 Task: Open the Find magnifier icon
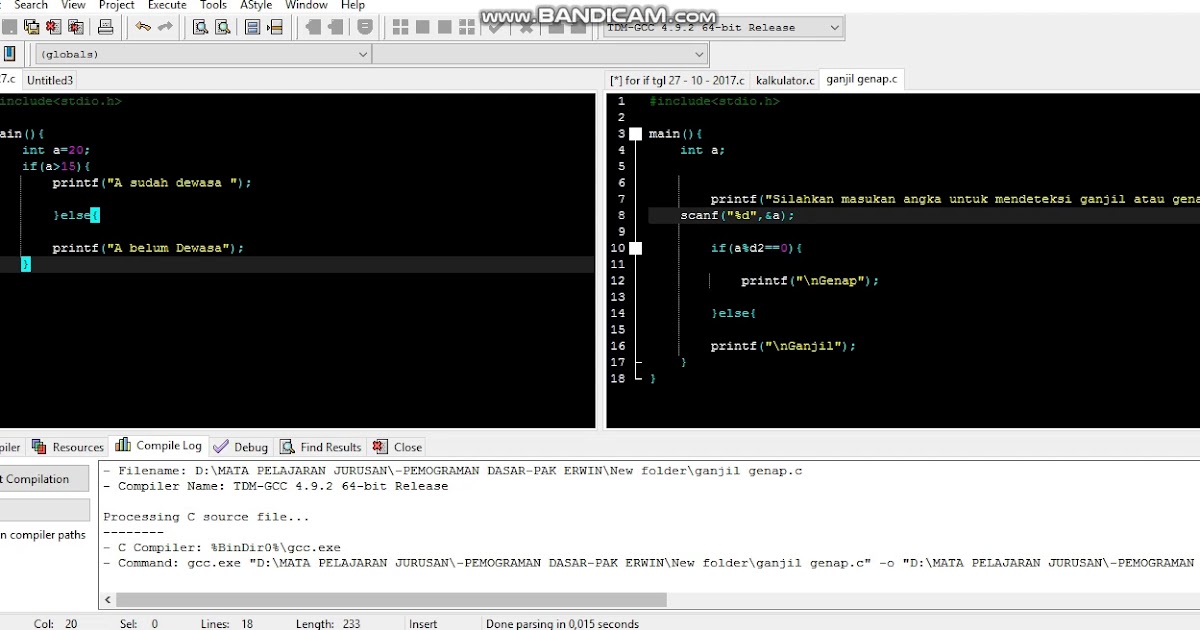(x=198, y=27)
